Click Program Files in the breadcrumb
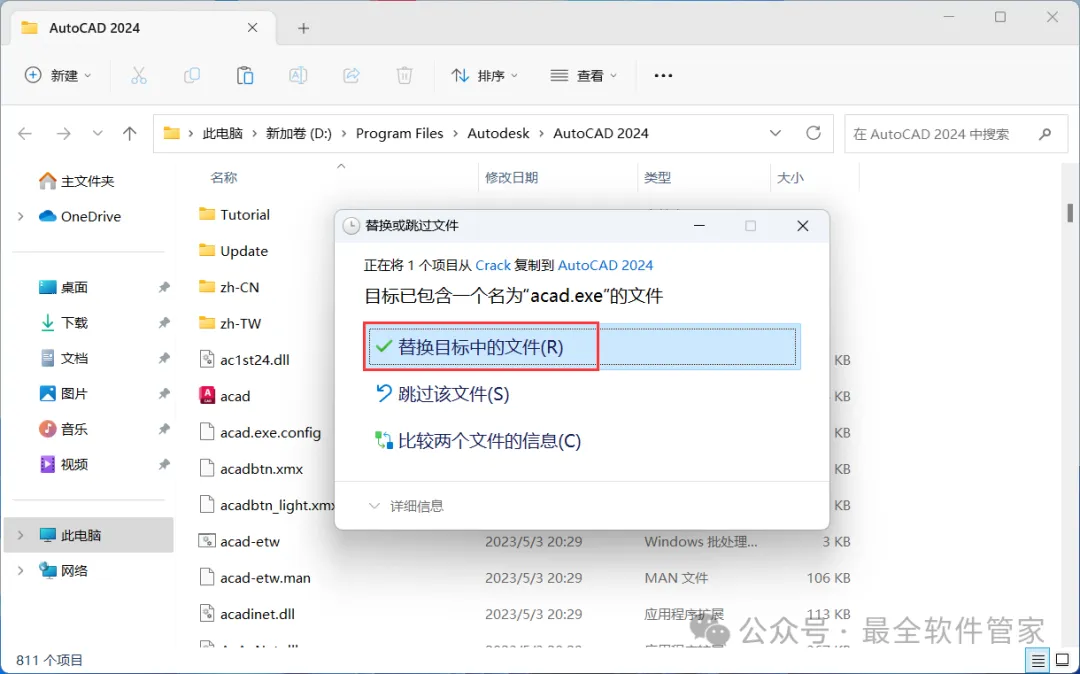Viewport: 1080px width, 674px height. [399, 134]
